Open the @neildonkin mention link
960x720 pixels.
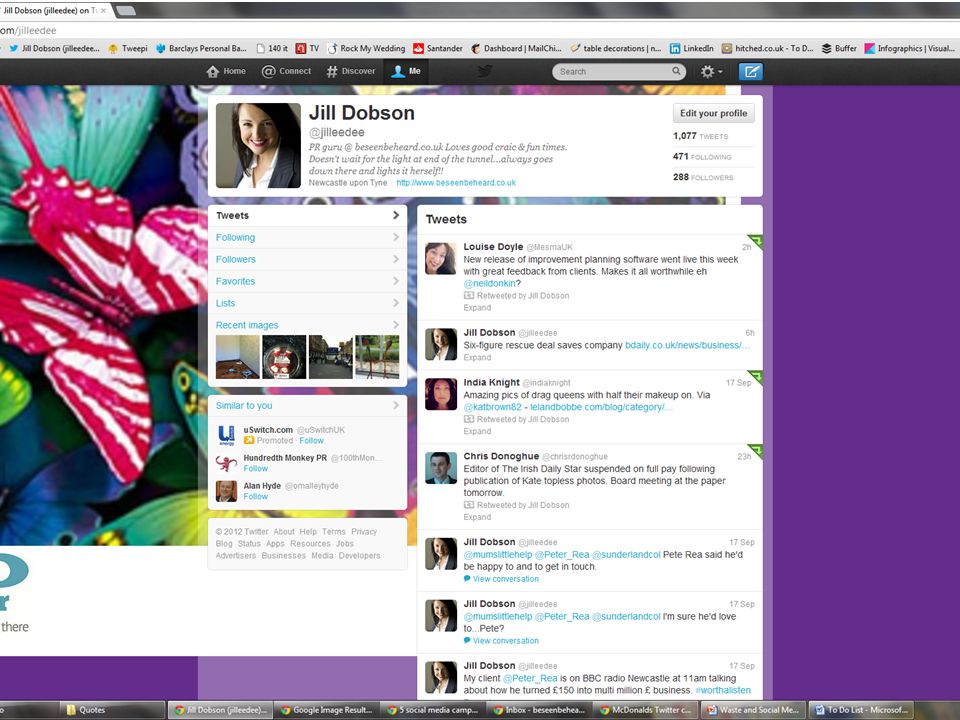pyautogui.click(x=489, y=283)
